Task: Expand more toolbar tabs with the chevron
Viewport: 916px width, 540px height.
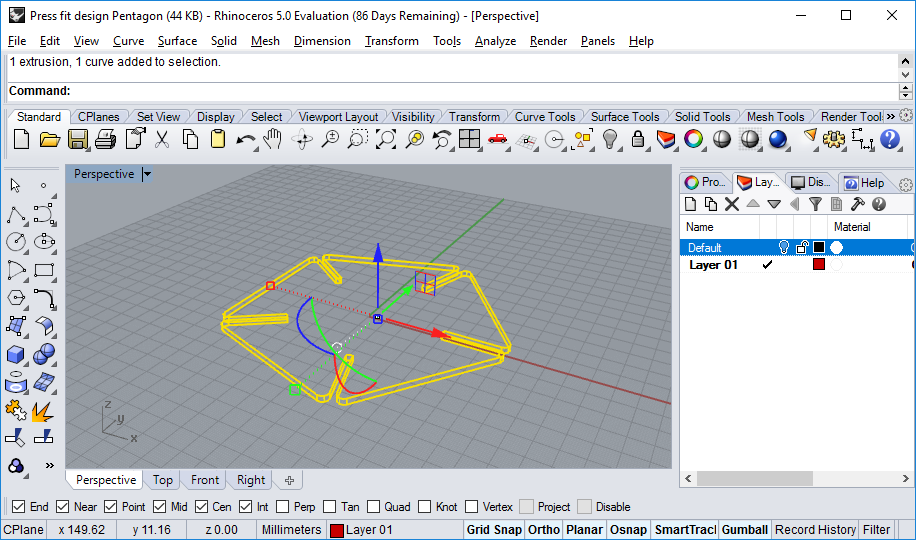Action: click(x=891, y=116)
